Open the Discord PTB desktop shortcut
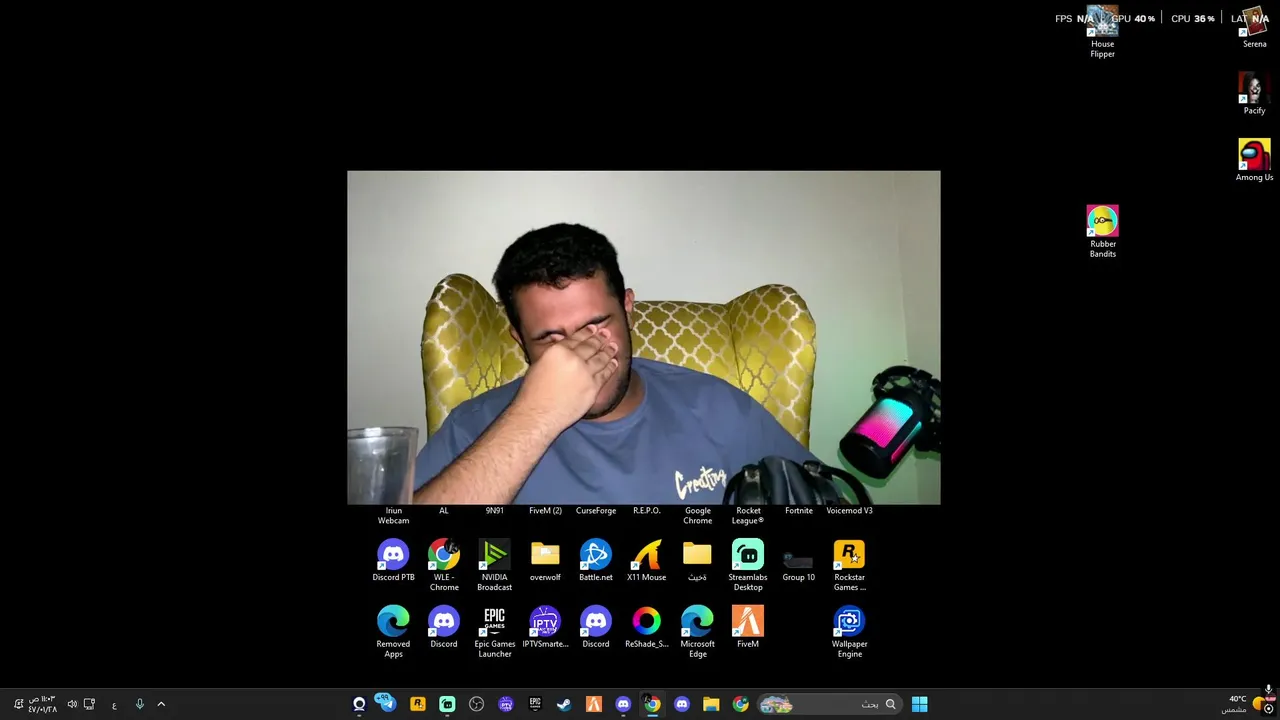This screenshot has width=1280, height=720. click(393, 560)
